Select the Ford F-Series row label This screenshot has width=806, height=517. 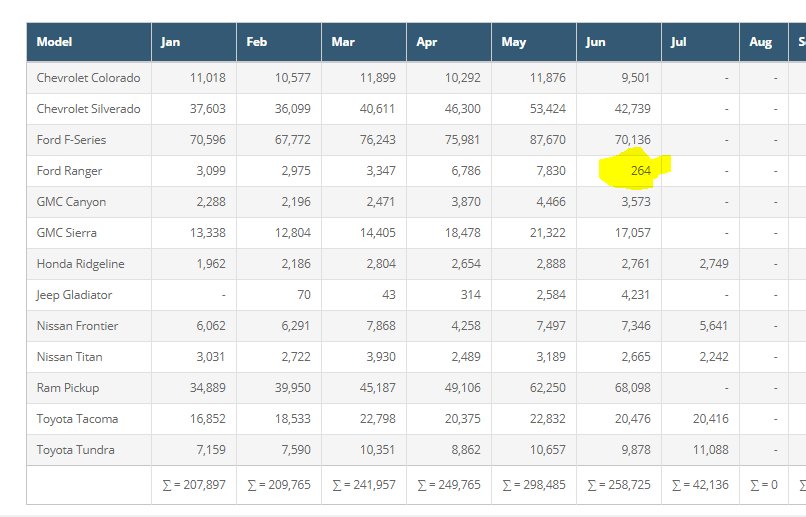pyautogui.click(x=71, y=140)
